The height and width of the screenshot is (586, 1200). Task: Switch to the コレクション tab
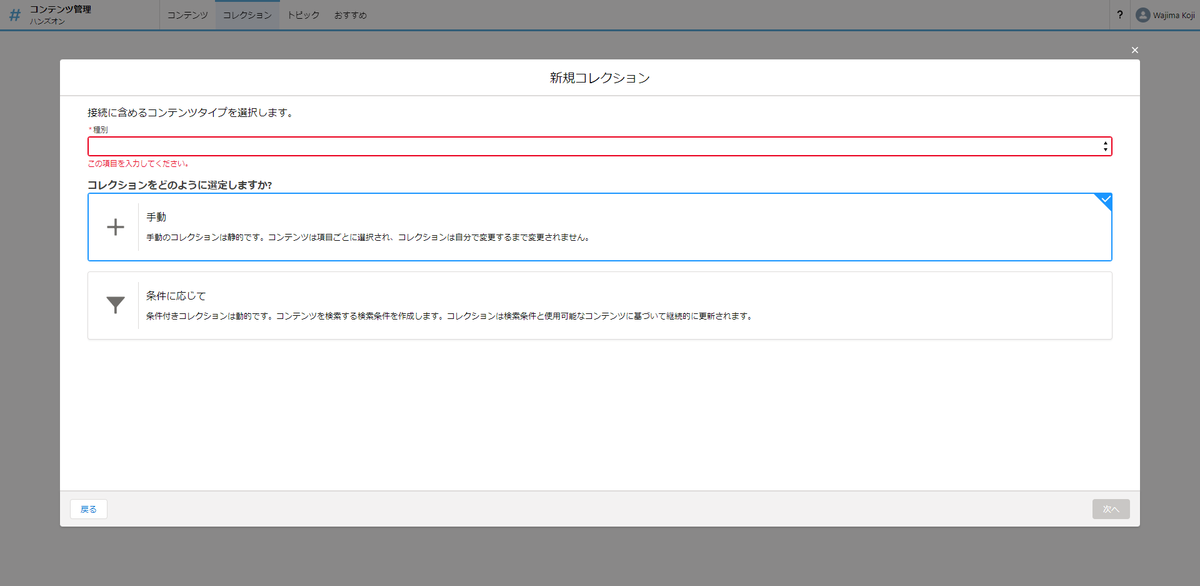247,15
